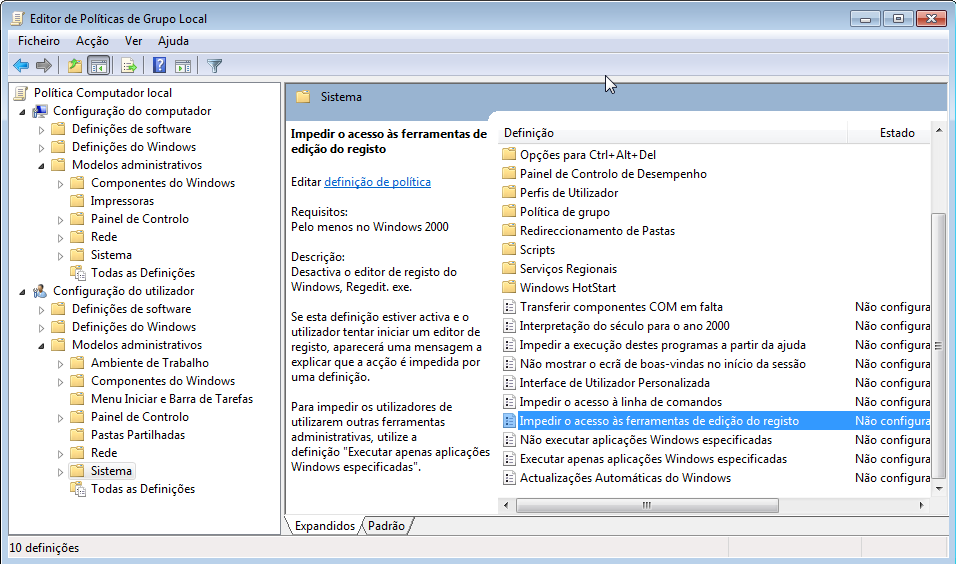956x564 pixels.
Task: Toggle the show/hide action pane icon
Action: click(x=183, y=66)
